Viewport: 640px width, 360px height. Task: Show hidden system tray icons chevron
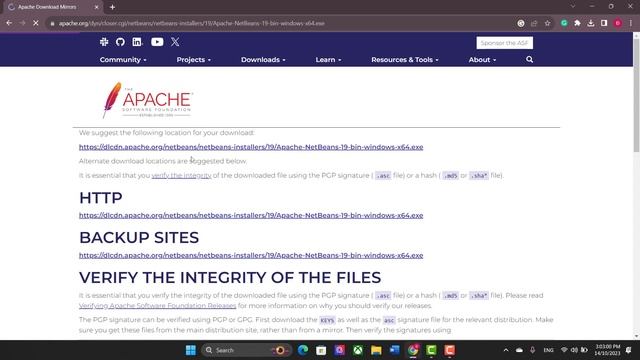(x=506, y=350)
